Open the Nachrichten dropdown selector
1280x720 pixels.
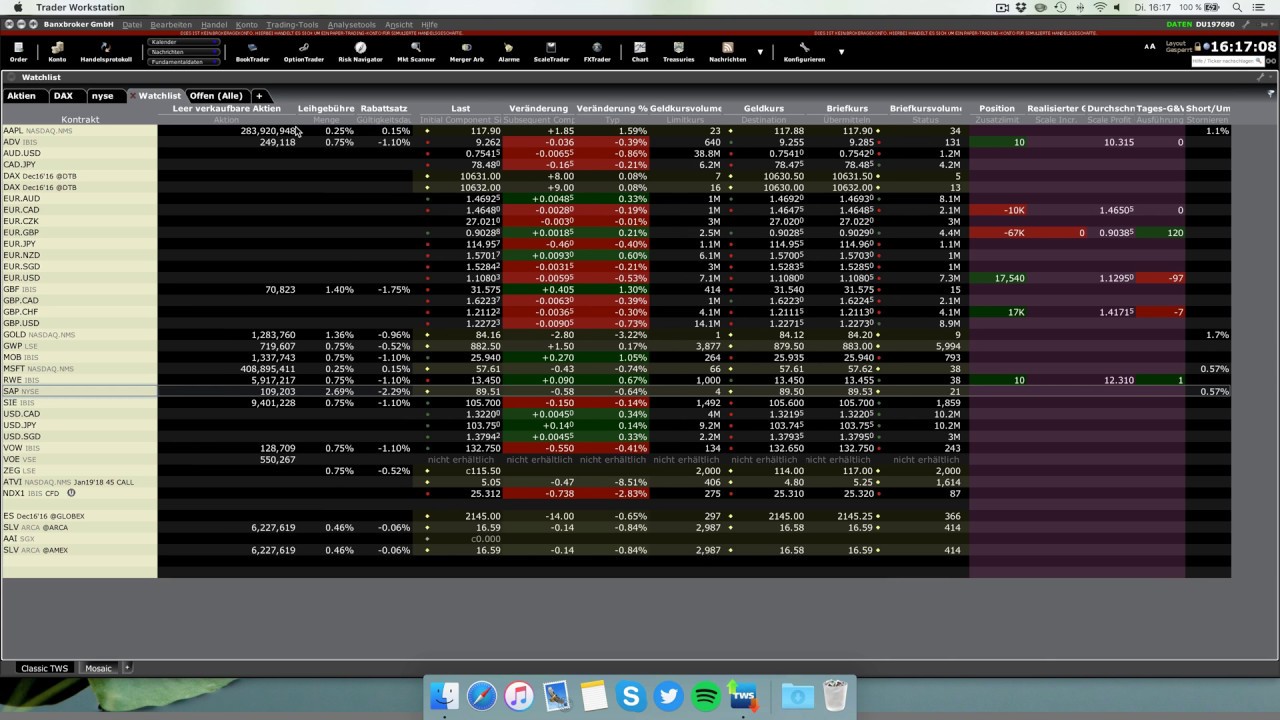(x=185, y=52)
